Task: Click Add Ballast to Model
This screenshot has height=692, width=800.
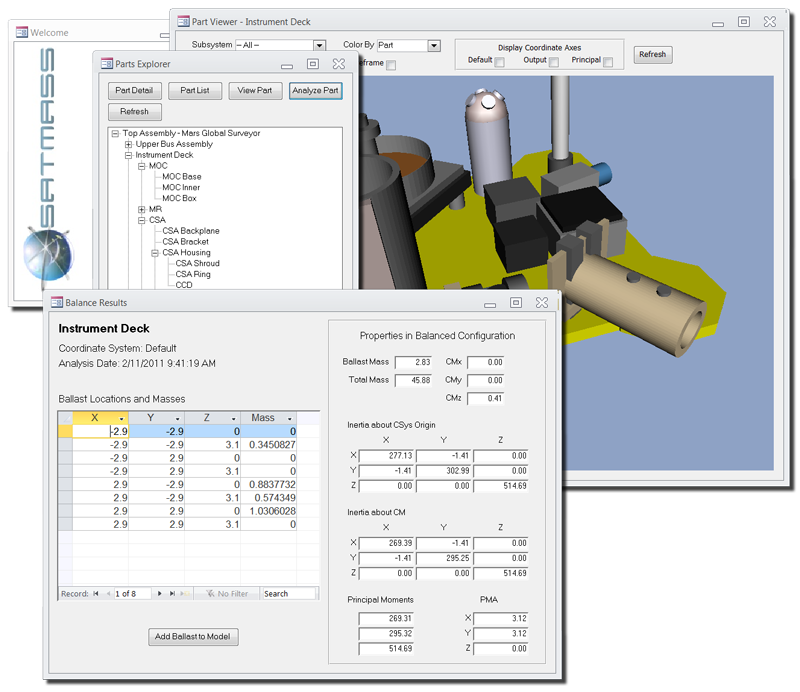Action: point(193,636)
